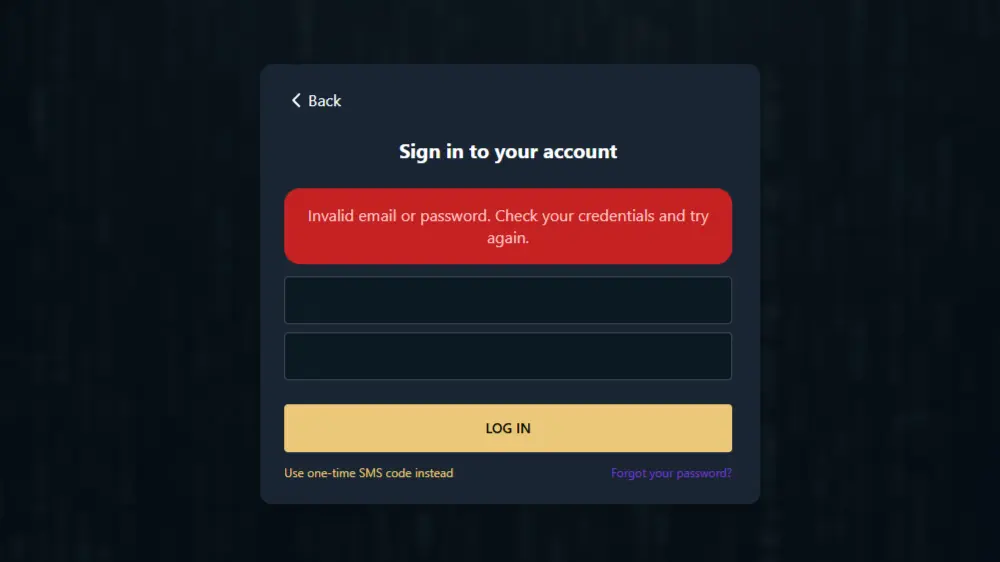
Task: Place cursor in the password field
Action: [x=508, y=356]
